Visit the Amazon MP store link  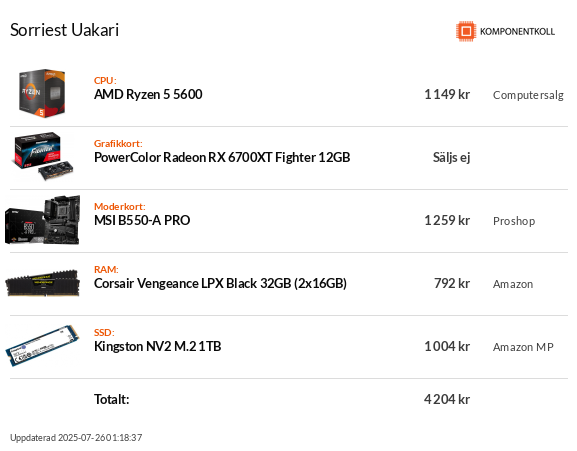pos(523,347)
